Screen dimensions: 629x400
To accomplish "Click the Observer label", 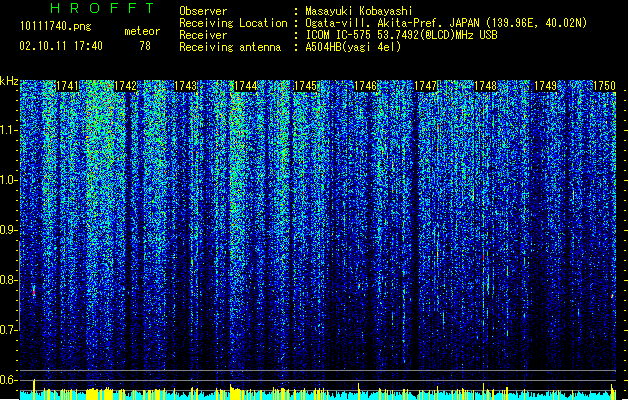I will click(203, 11).
